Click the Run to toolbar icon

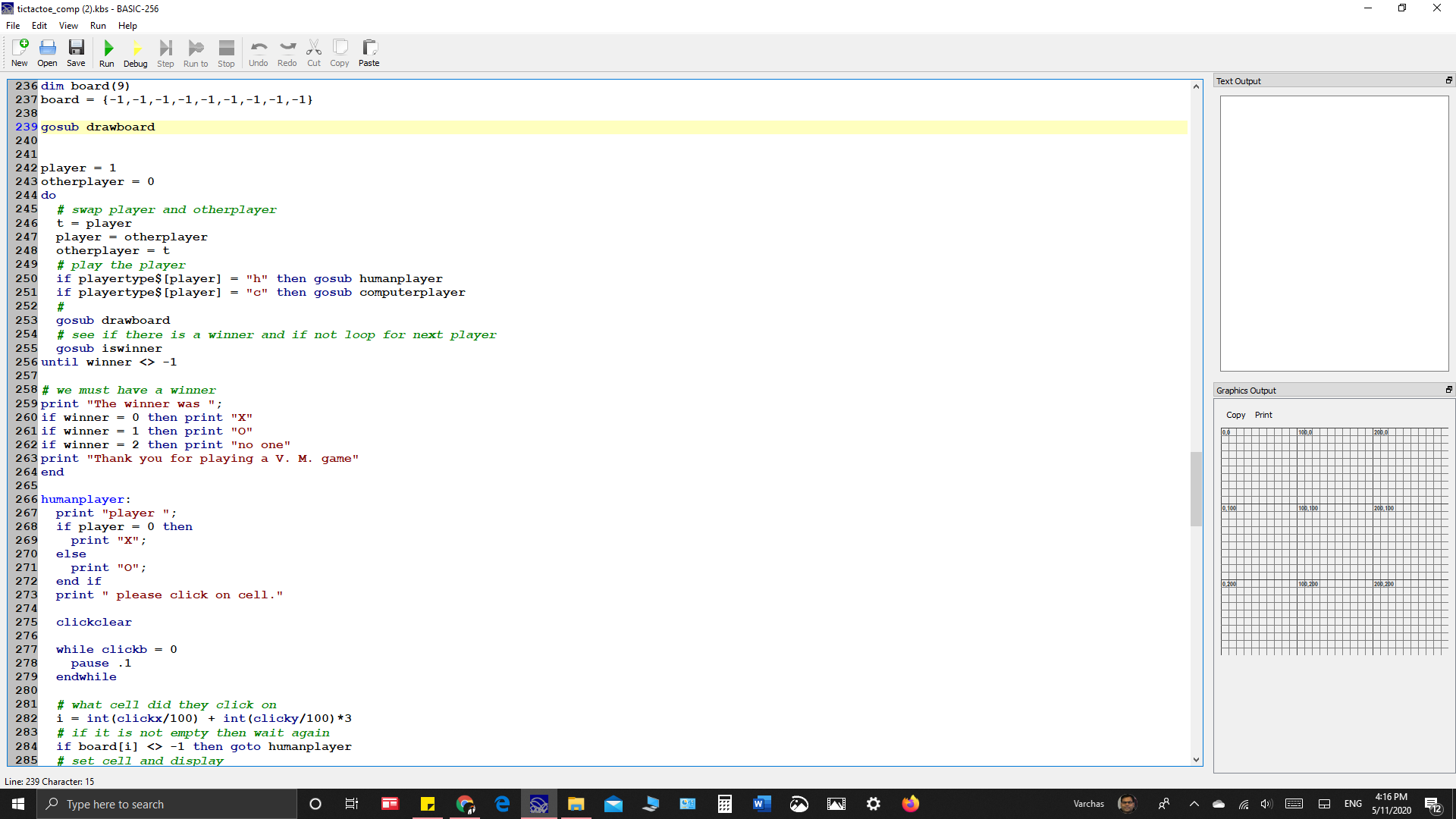coord(196,53)
